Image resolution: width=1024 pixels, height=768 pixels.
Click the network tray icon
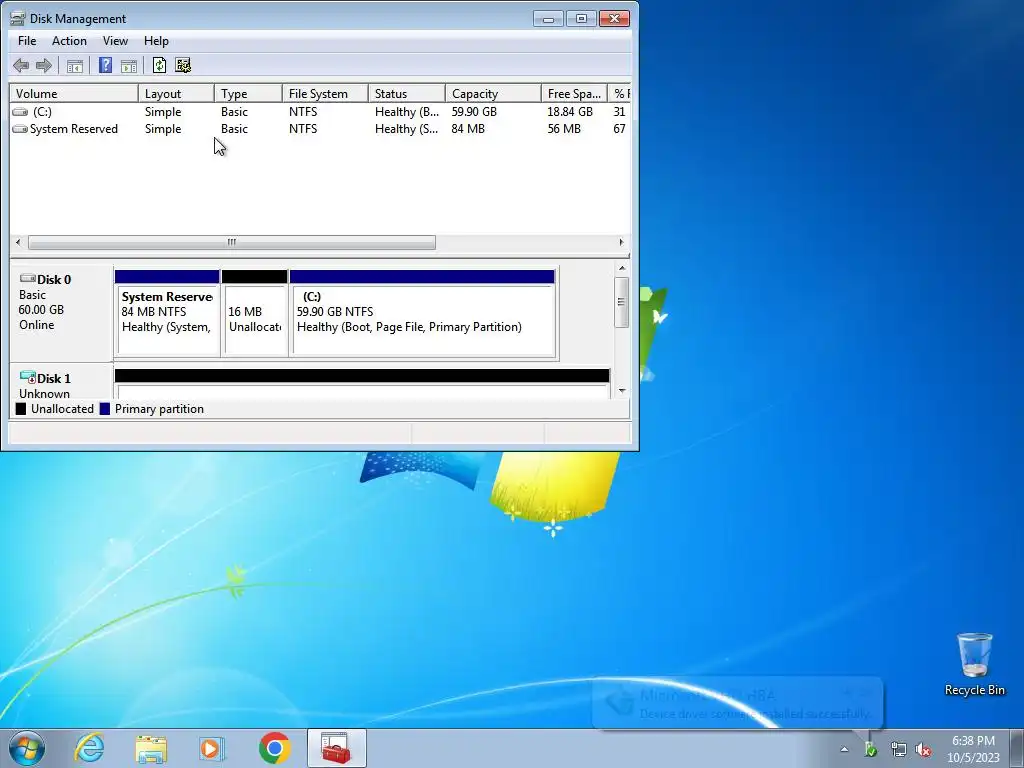click(x=899, y=749)
